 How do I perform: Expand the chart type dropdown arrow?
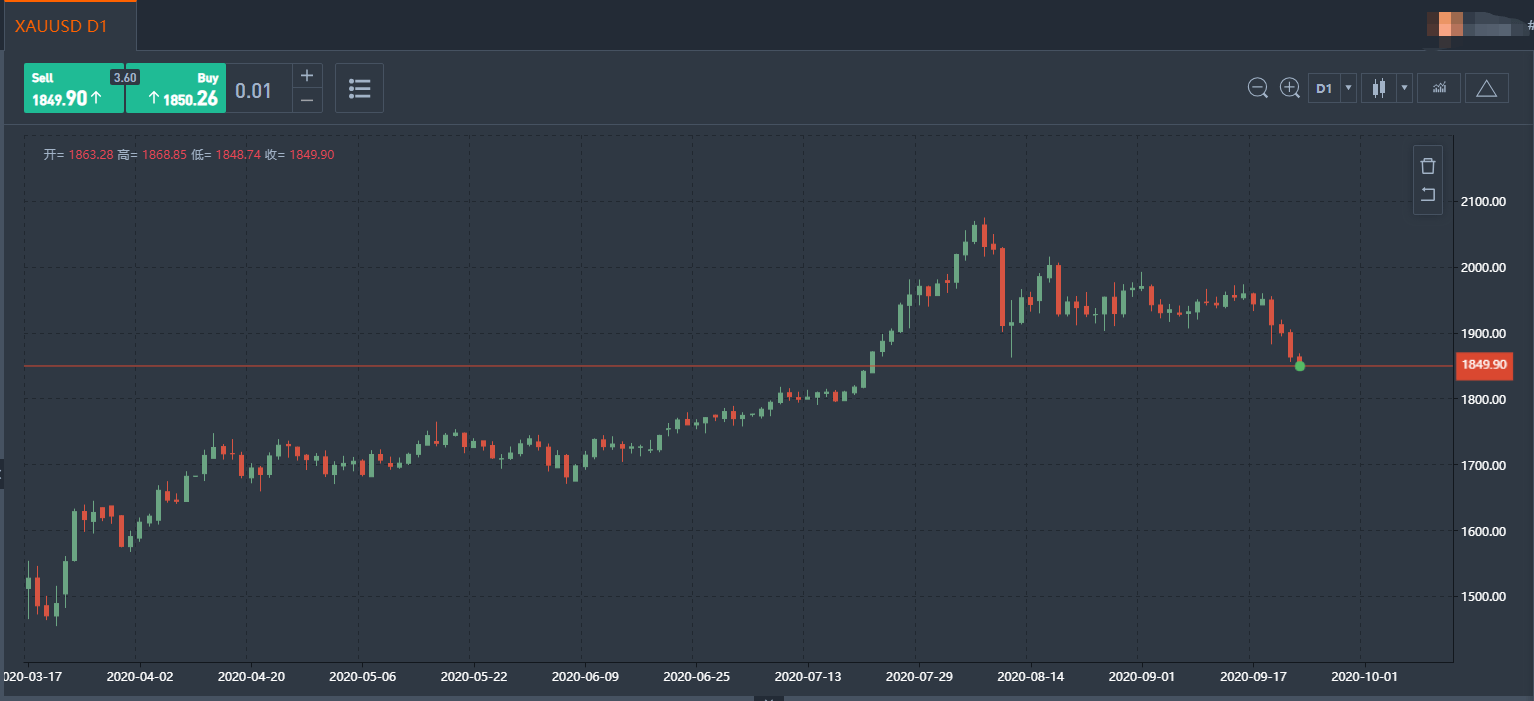tap(1404, 88)
